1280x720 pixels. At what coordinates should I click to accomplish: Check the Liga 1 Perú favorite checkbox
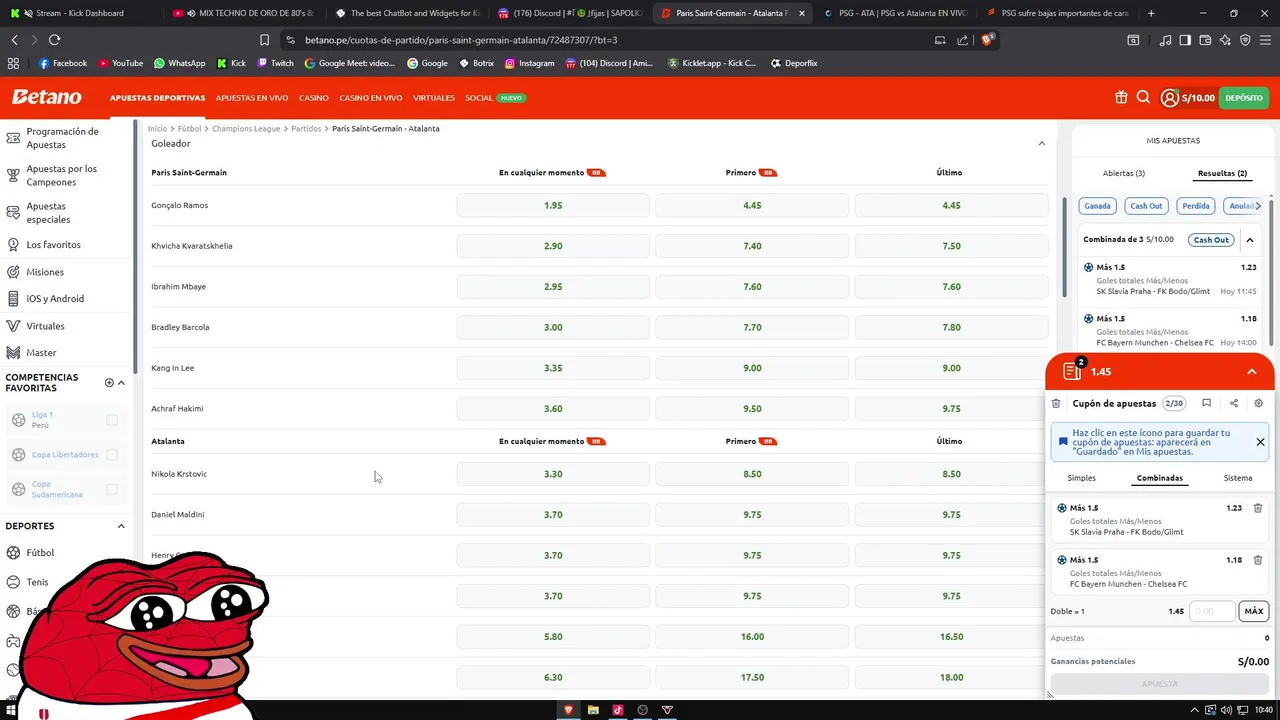pyautogui.click(x=112, y=420)
